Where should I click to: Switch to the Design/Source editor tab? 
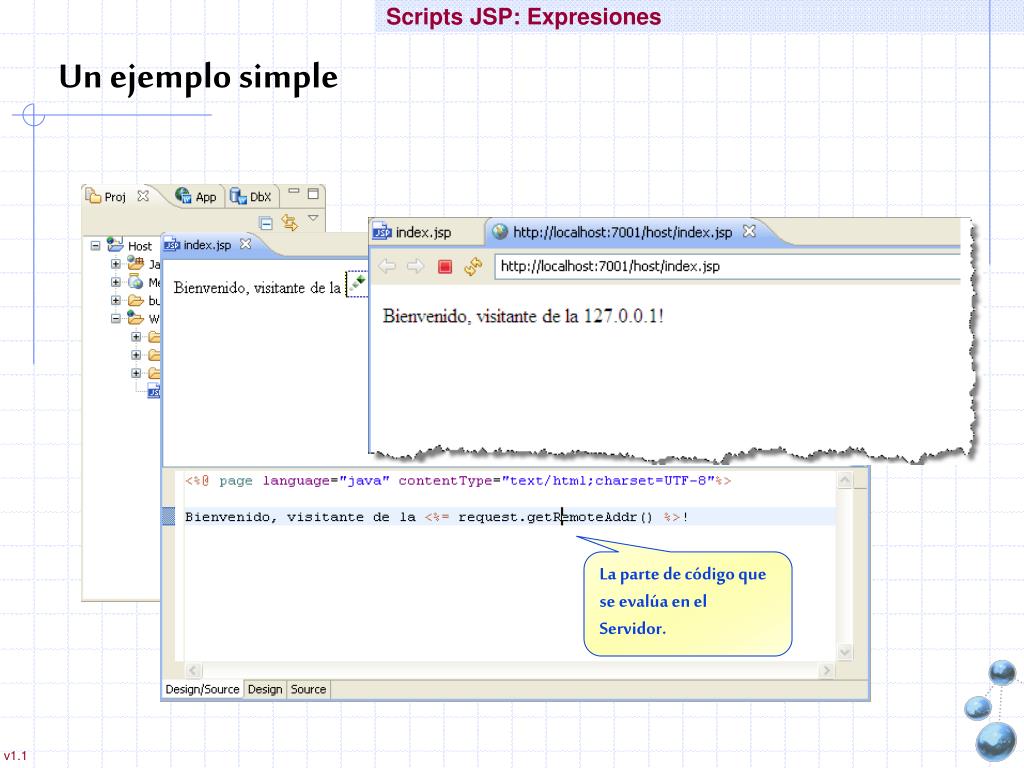pos(202,689)
